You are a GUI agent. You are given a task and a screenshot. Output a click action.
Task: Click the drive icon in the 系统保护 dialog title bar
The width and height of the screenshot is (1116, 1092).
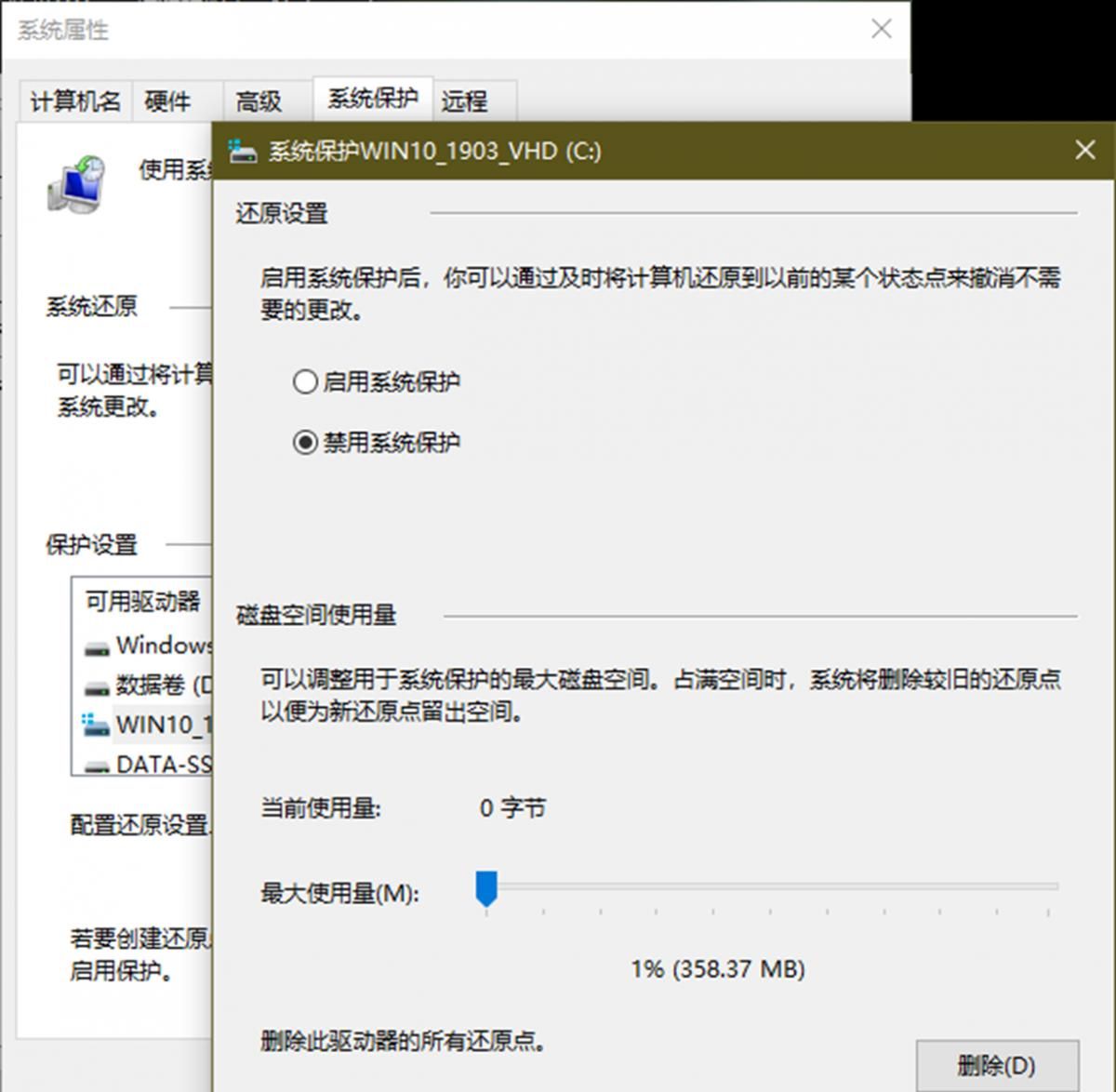(x=241, y=150)
